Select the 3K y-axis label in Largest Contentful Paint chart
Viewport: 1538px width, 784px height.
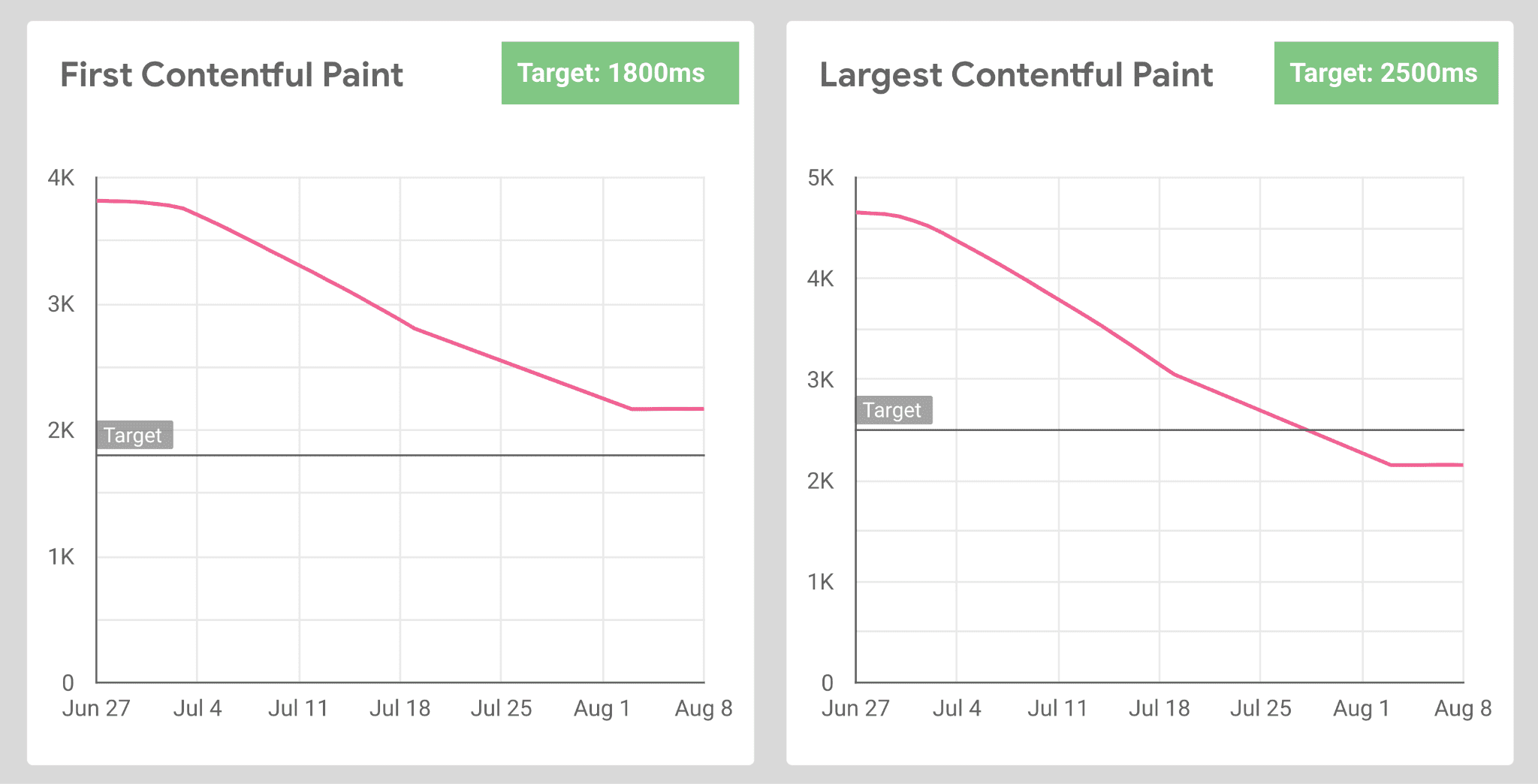click(820, 380)
